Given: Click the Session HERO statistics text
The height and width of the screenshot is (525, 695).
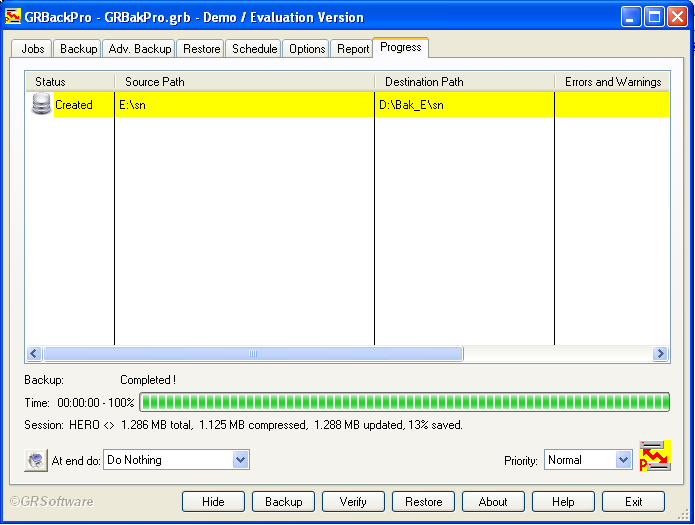Looking at the screenshot, I should point(243,425).
